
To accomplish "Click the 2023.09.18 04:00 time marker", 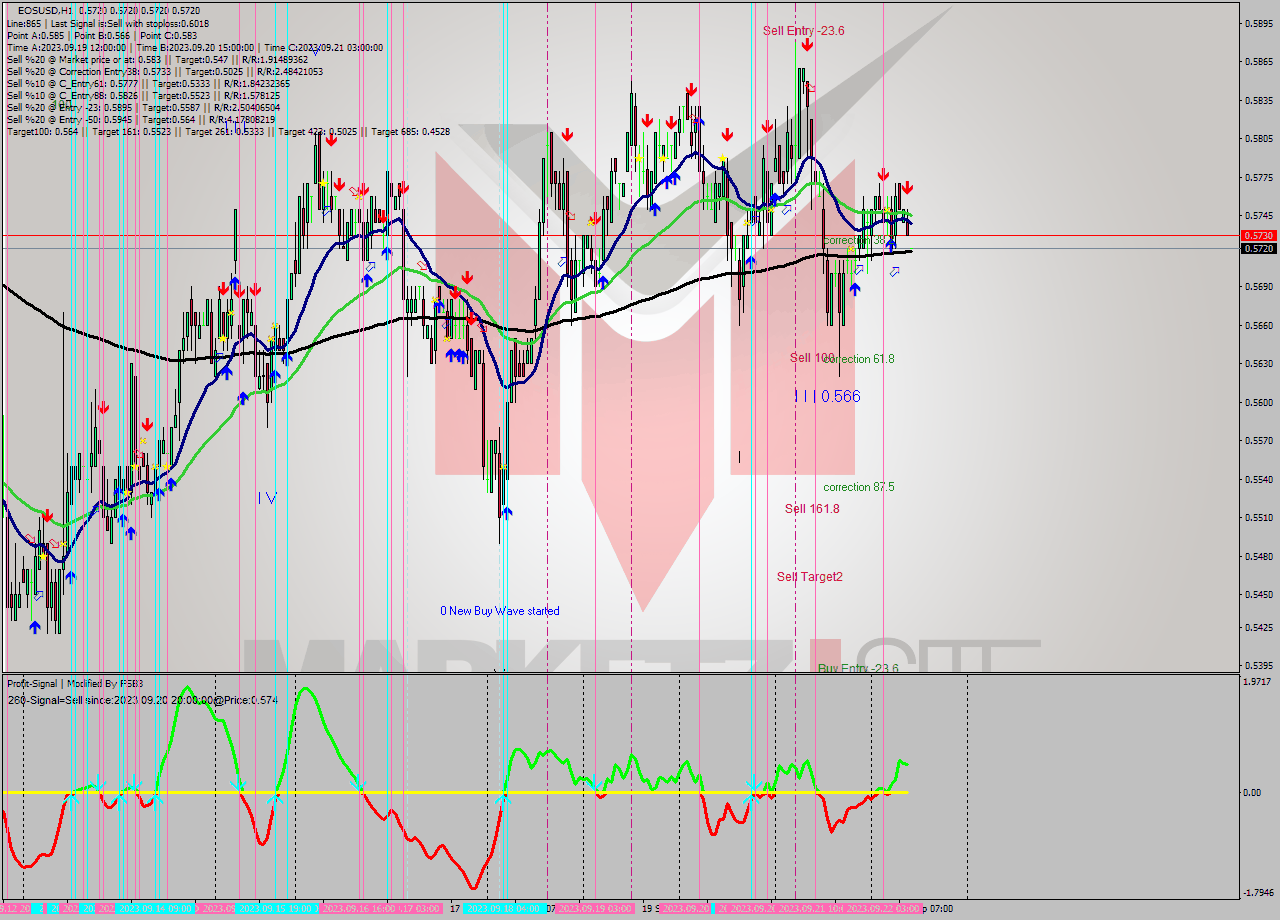I will click(506, 909).
